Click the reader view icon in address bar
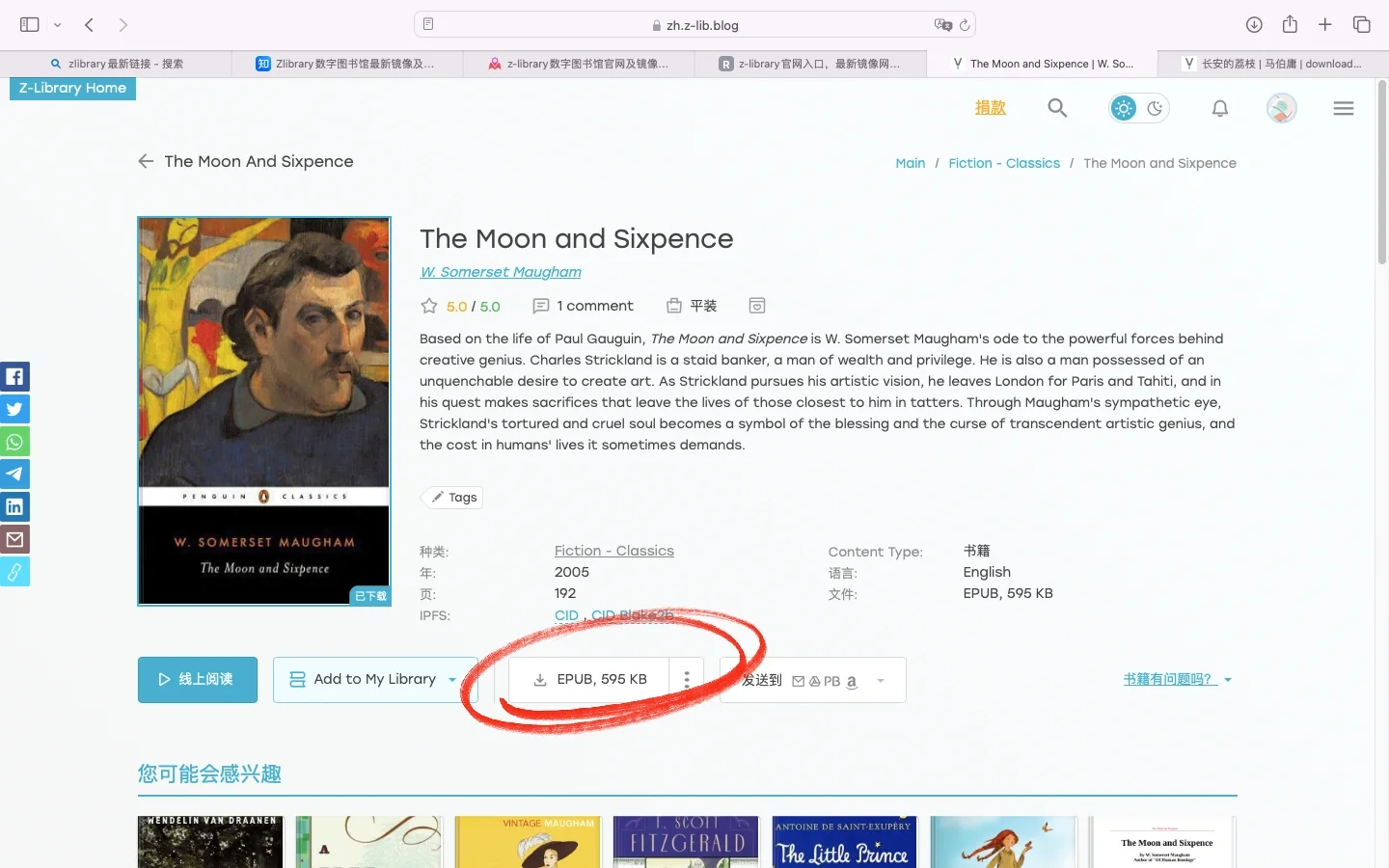 pos(428,24)
